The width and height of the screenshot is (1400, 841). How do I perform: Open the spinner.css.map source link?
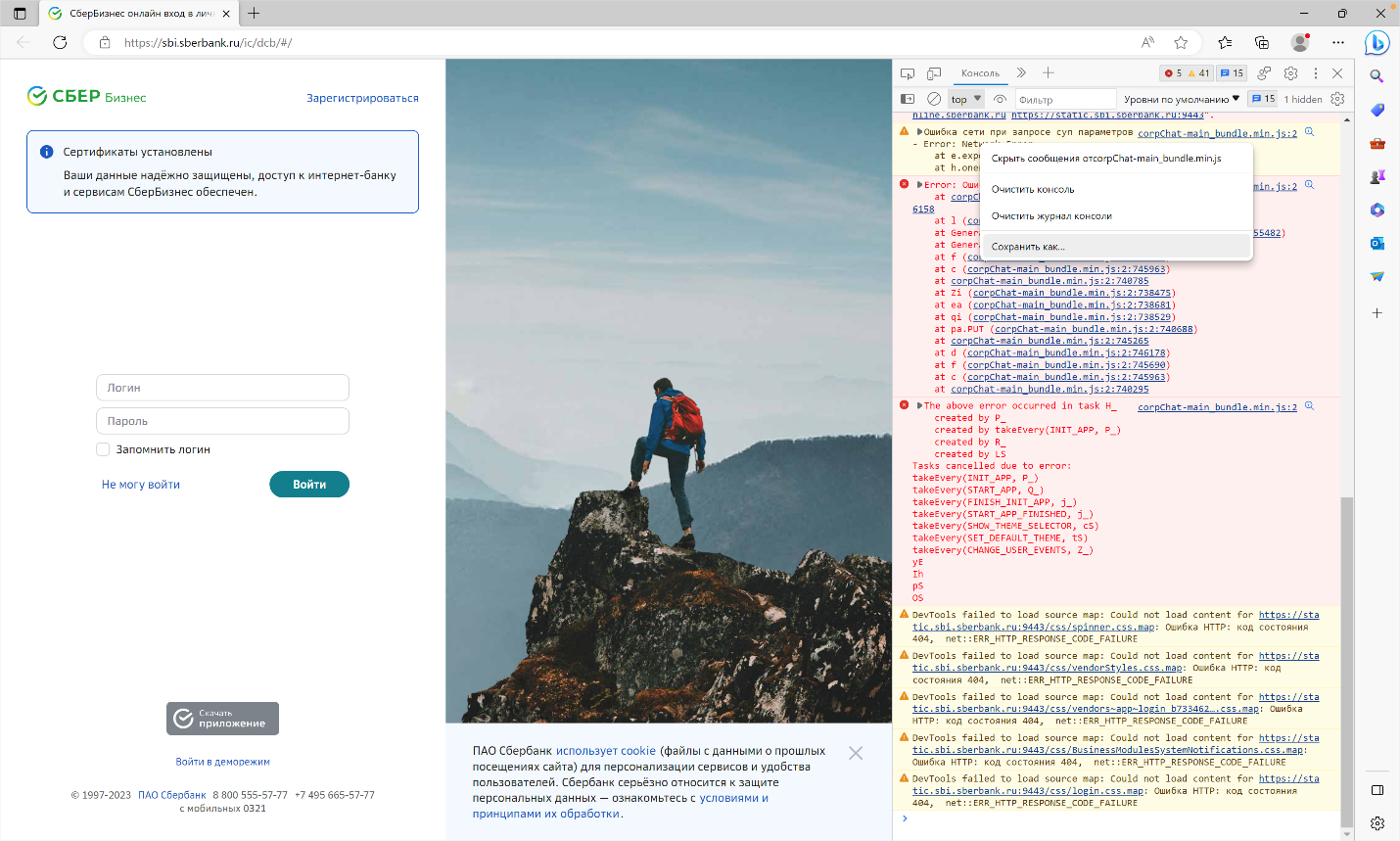coord(1116,621)
